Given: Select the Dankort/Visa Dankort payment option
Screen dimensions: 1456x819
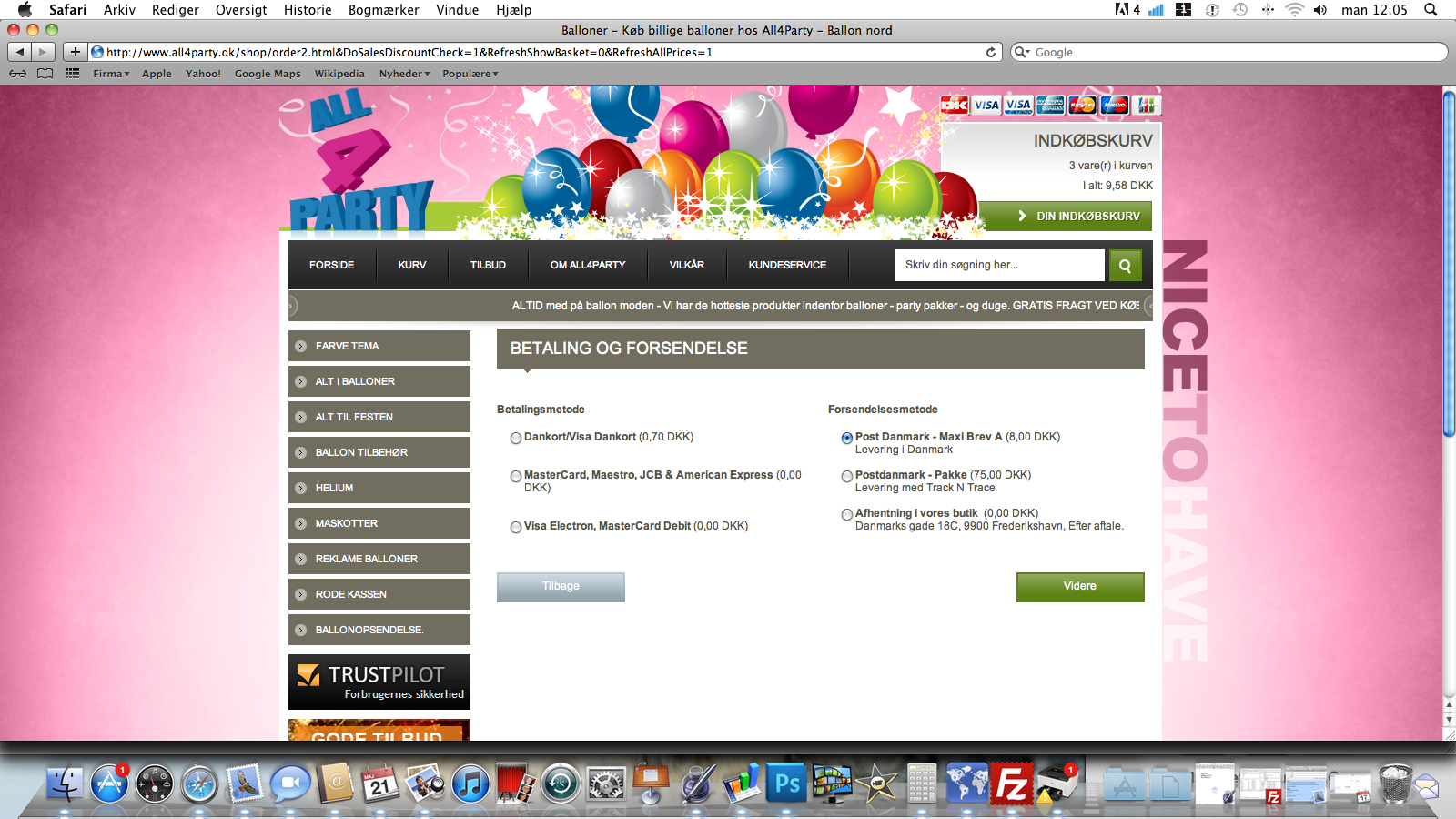Looking at the screenshot, I should tap(516, 438).
